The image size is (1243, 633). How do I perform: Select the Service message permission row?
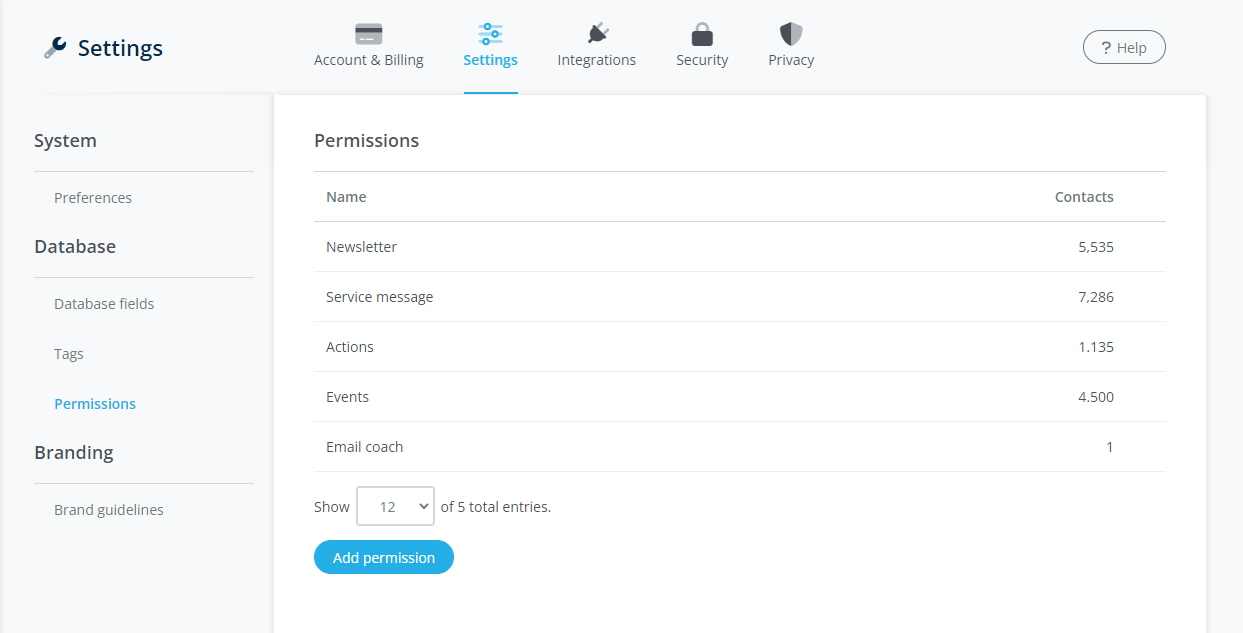click(x=380, y=297)
